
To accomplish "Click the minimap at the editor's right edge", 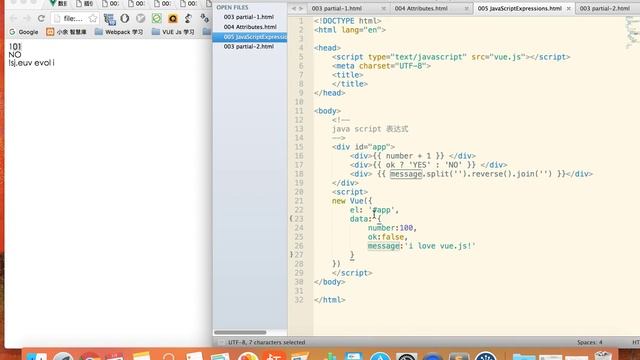I will point(632,32).
